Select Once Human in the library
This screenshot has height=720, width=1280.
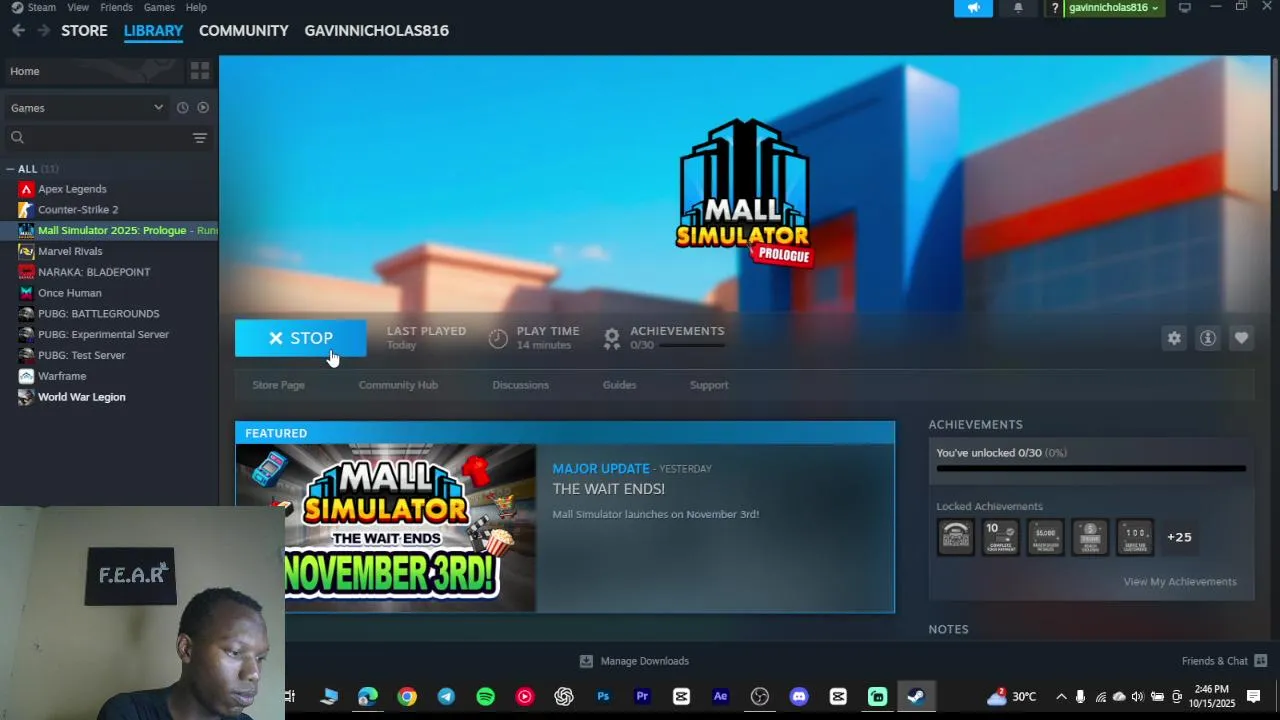(69, 293)
